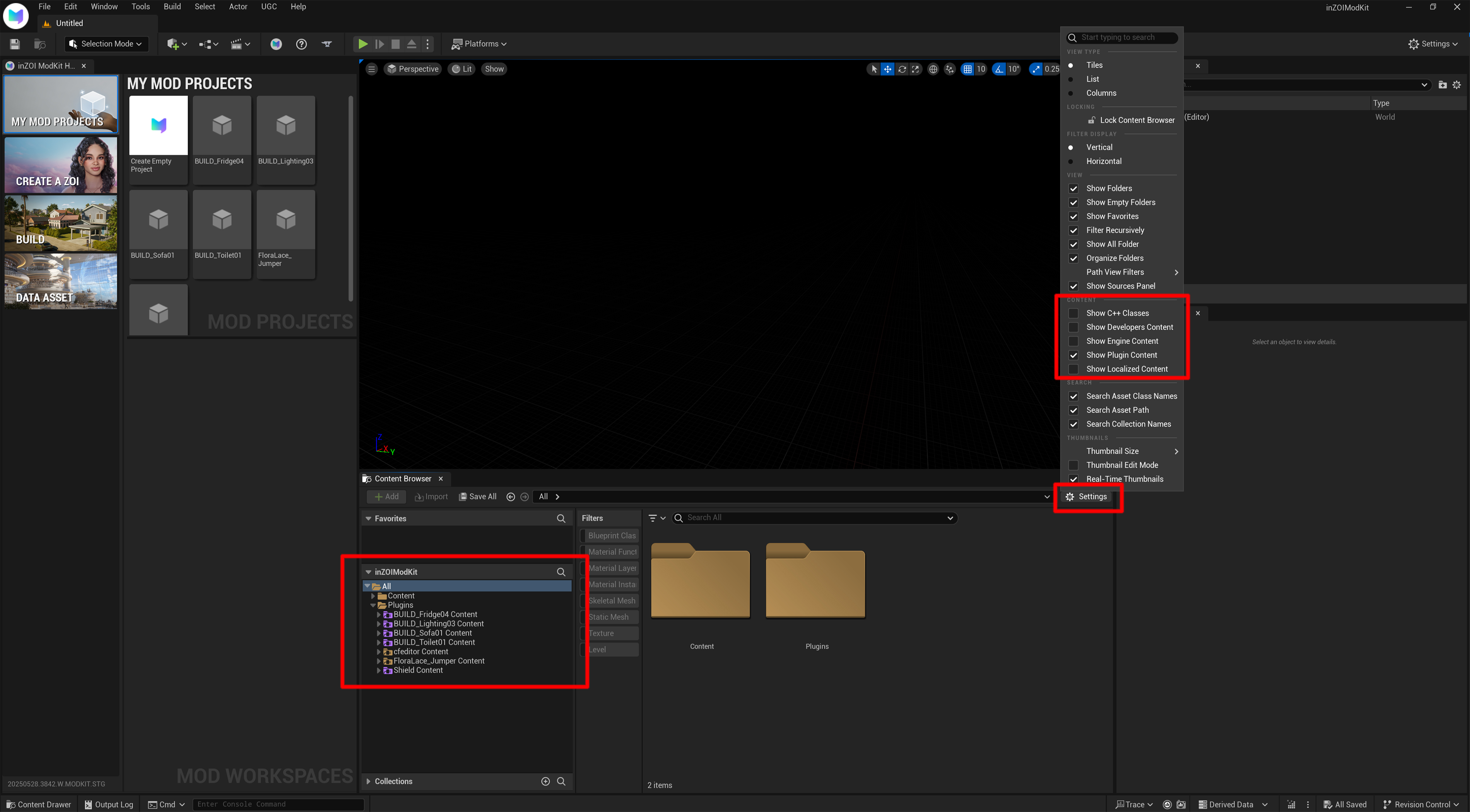
Task: Switch to Content Browser tab
Action: [x=402, y=478]
